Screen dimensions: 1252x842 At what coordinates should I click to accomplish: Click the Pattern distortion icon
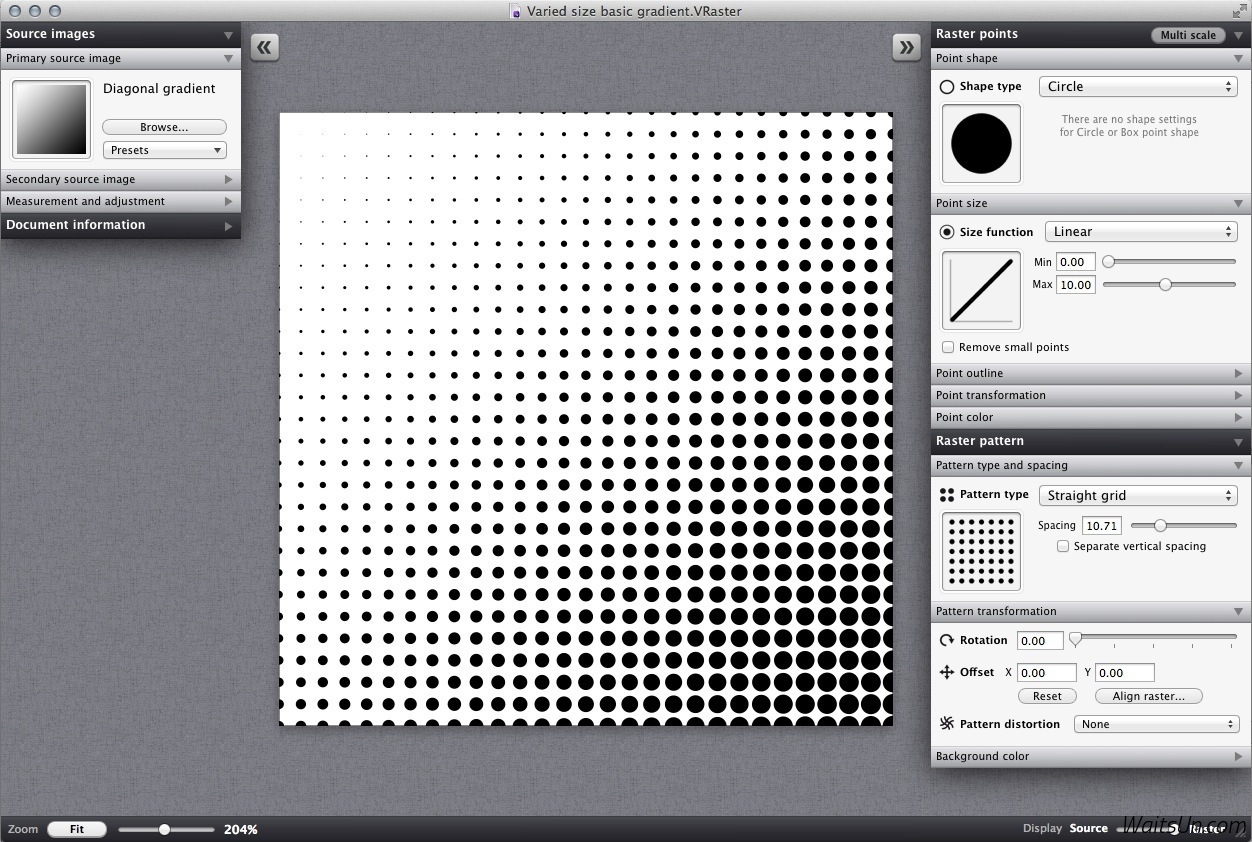[x=946, y=724]
